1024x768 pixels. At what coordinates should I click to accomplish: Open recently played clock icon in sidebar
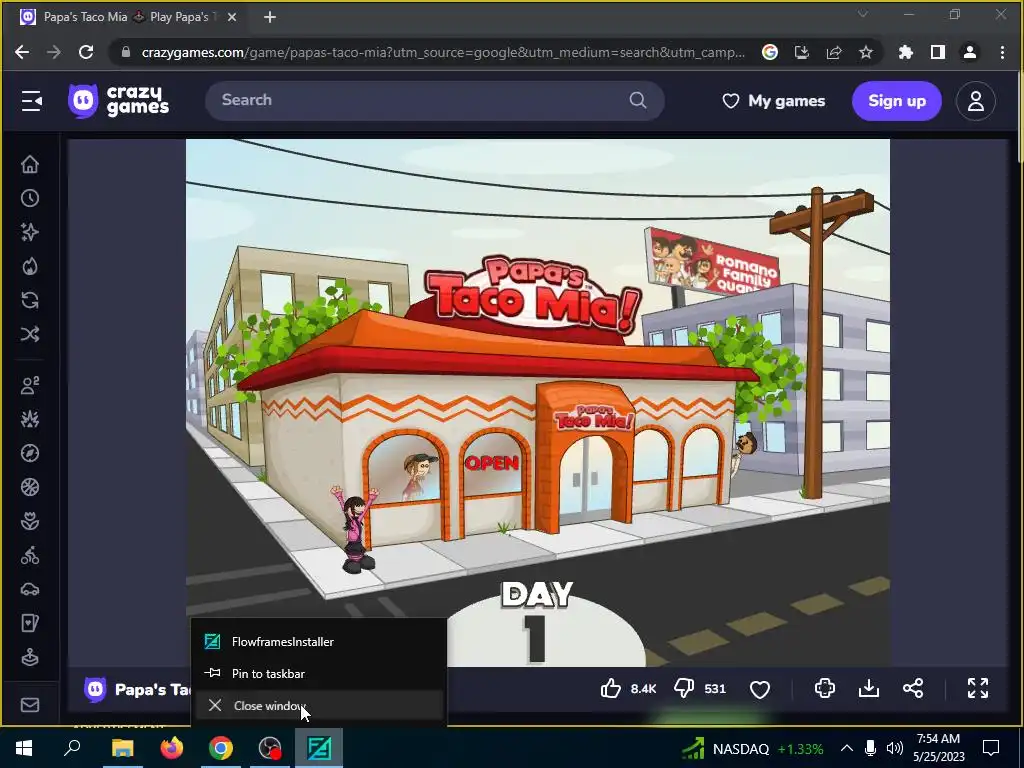[x=30, y=199]
